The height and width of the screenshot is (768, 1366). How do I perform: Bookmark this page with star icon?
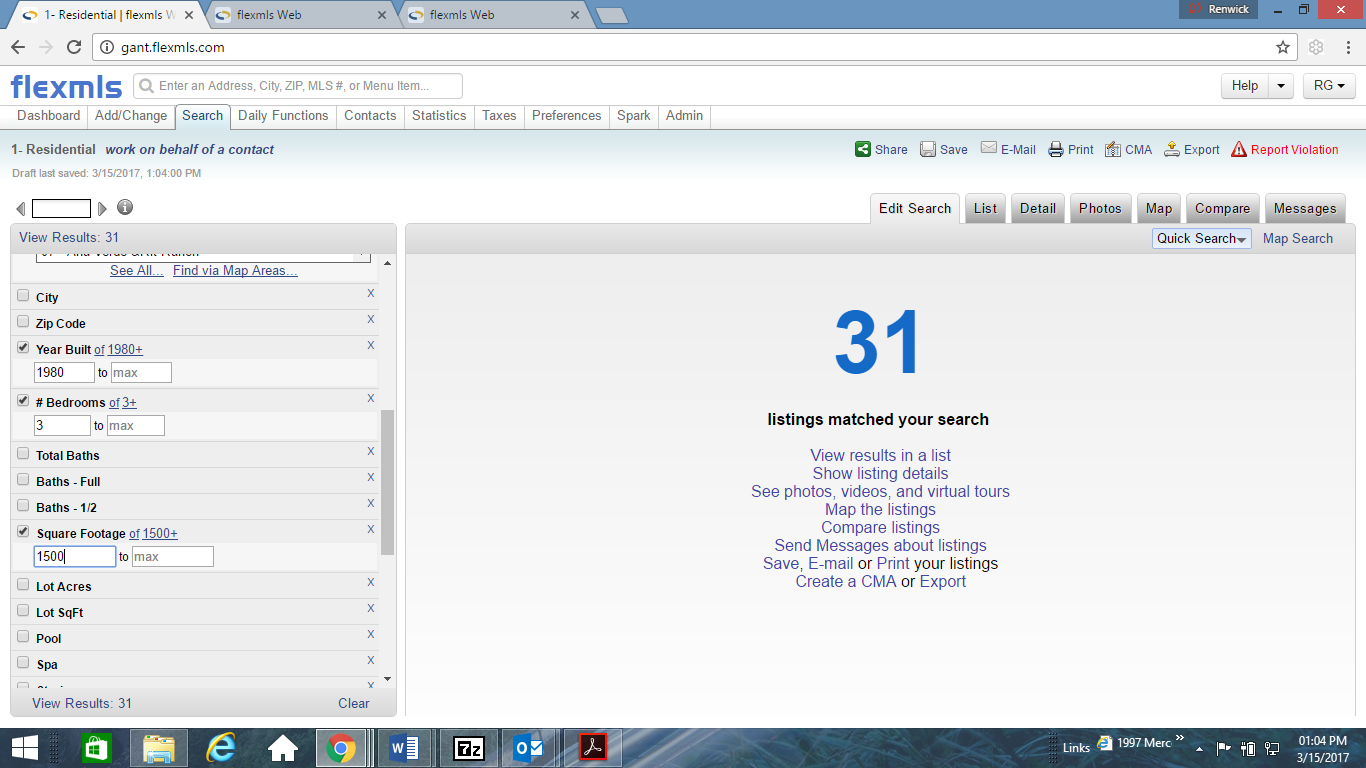tap(1283, 47)
